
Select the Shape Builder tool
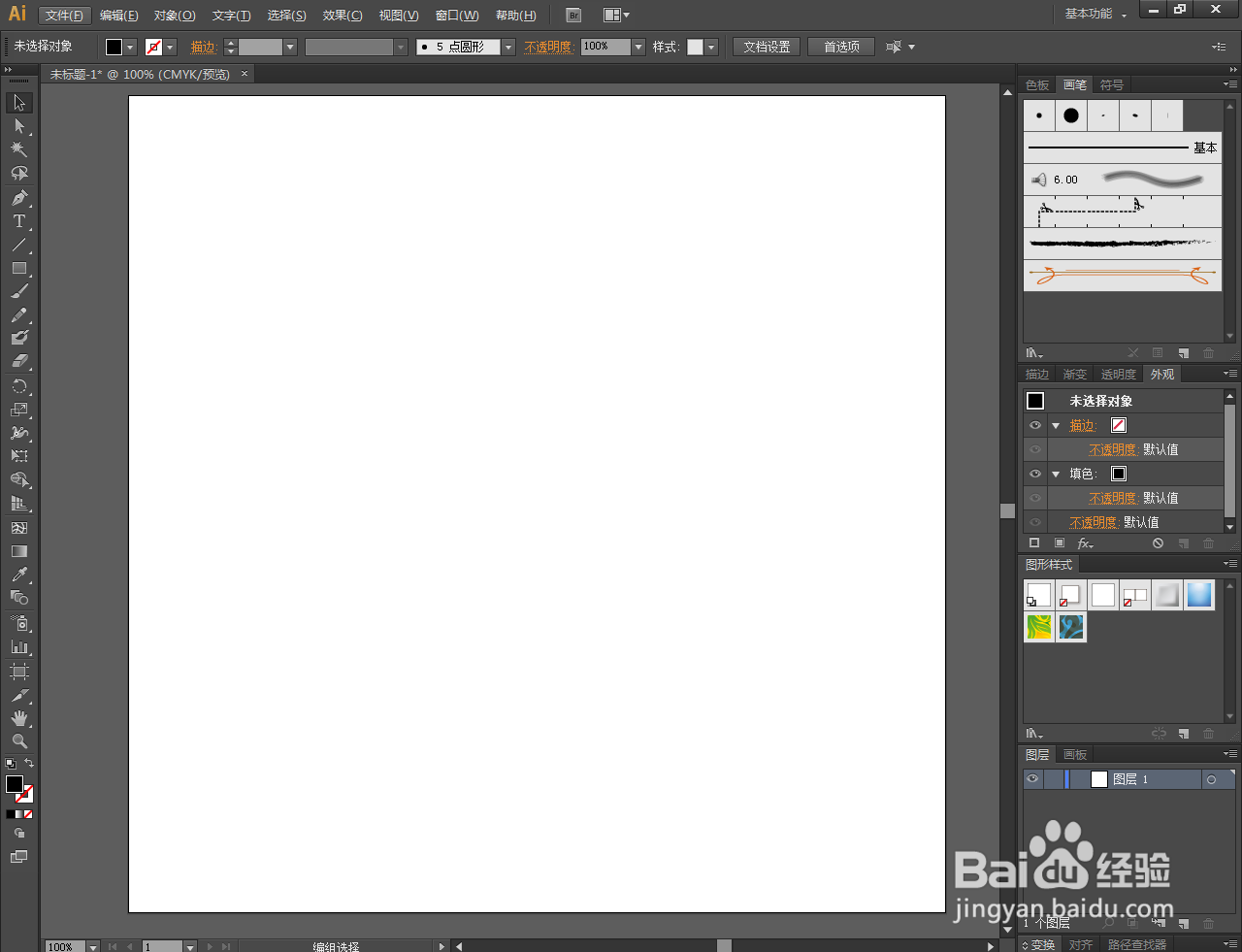[19, 480]
